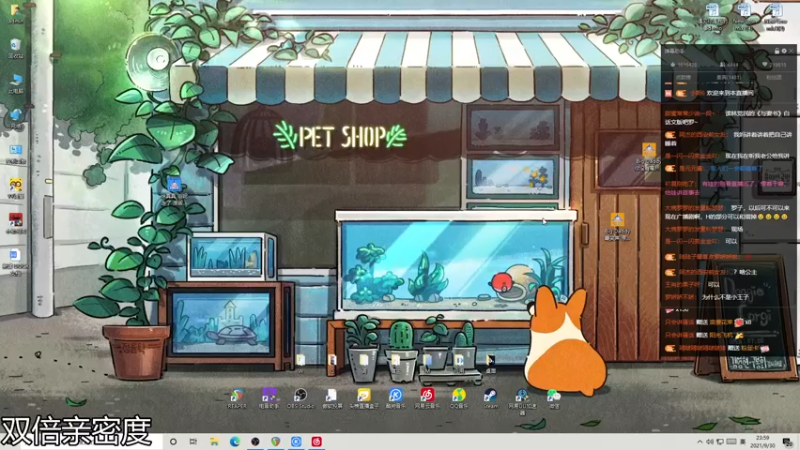The height and width of the screenshot is (450, 800).
Task: Open the audio file icon near the vine
Action: (174, 191)
